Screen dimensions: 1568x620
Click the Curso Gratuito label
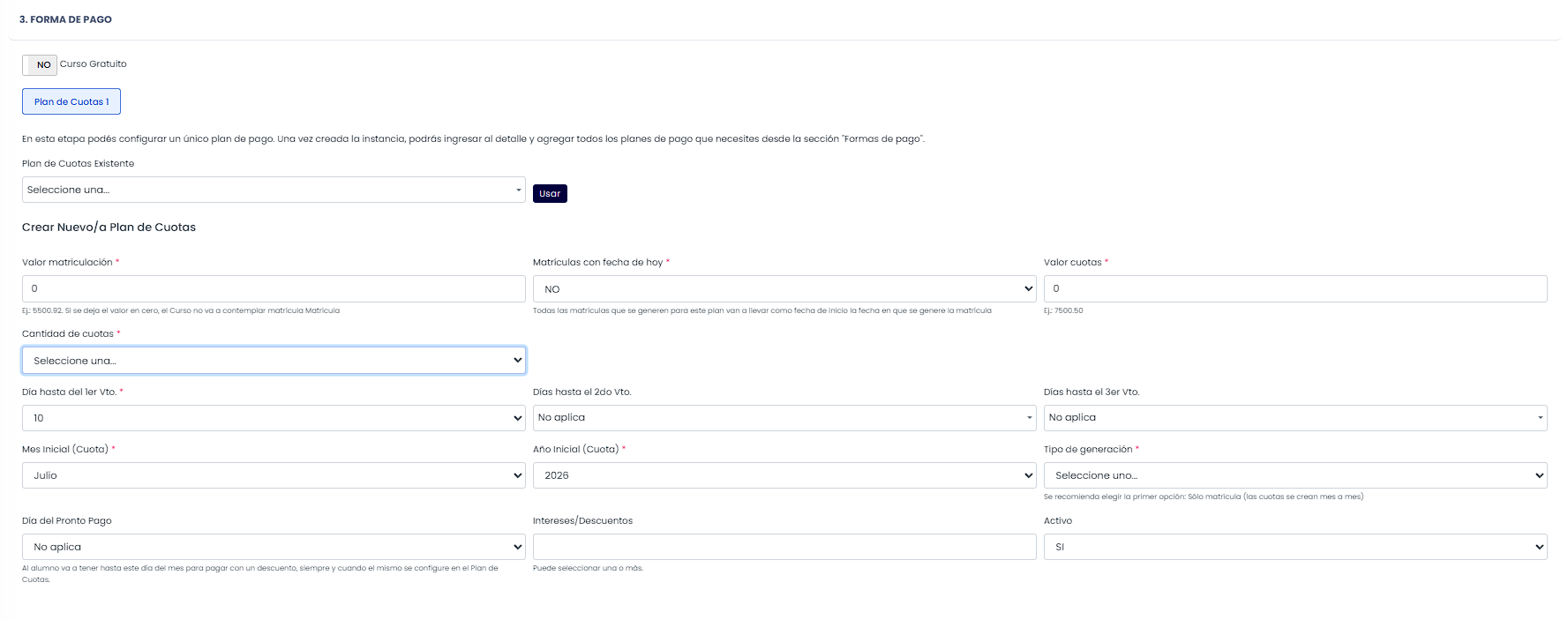coord(94,64)
